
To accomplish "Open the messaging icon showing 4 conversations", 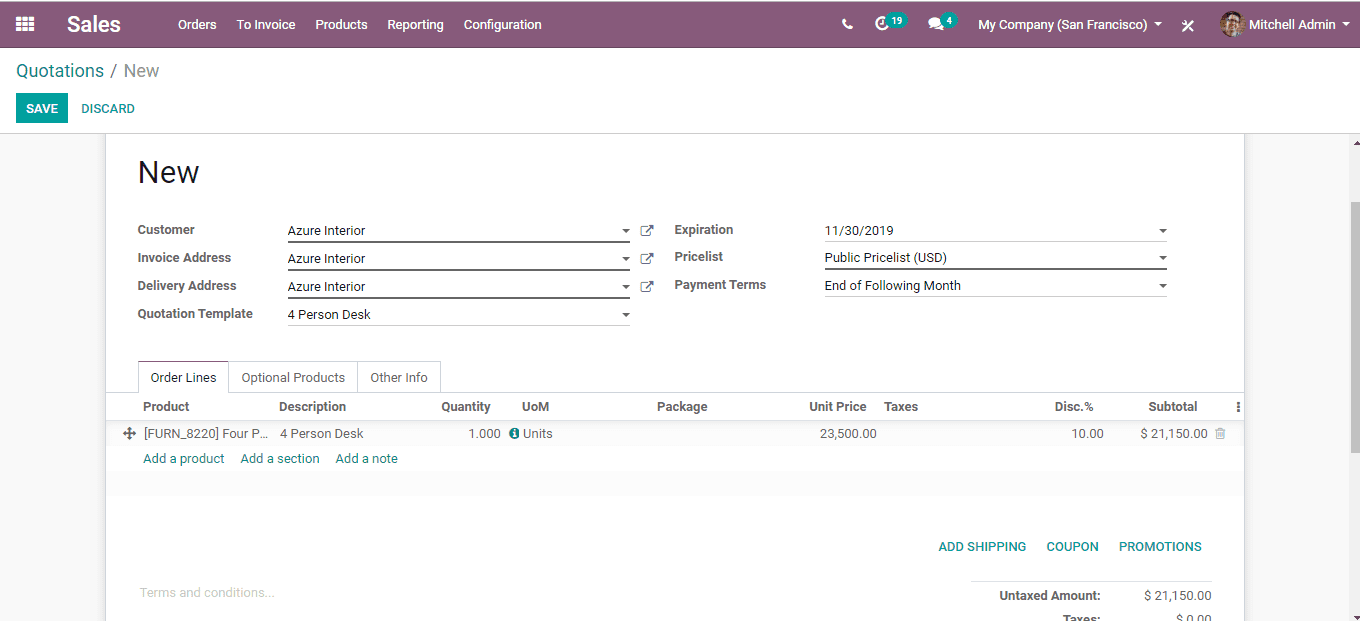I will coord(934,24).
